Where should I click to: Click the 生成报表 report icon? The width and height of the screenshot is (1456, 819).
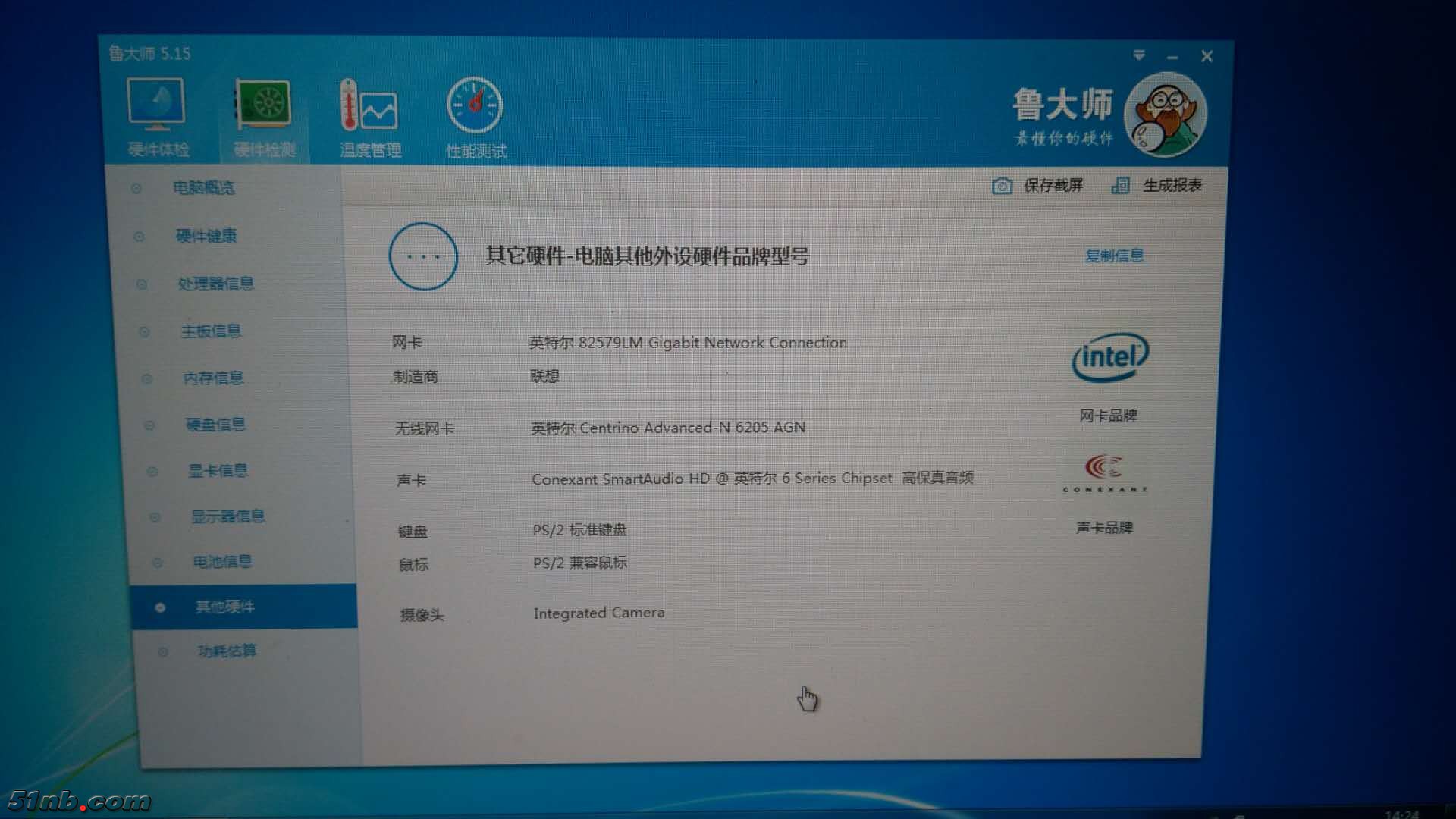click(x=1120, y=186)
